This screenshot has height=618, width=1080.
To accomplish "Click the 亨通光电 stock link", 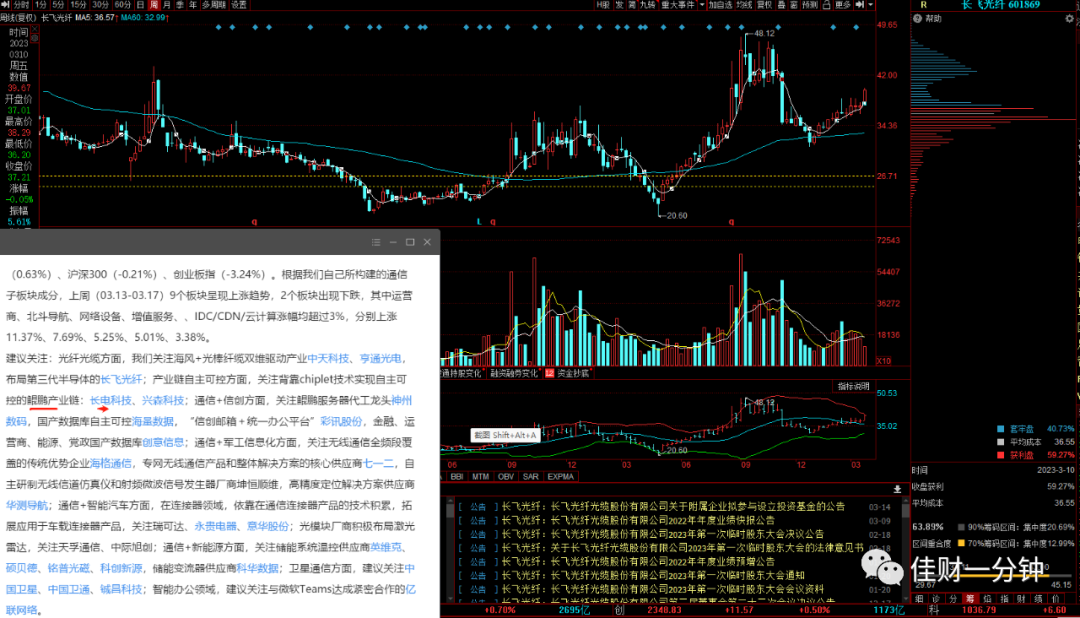I will (x=380, y=358).
